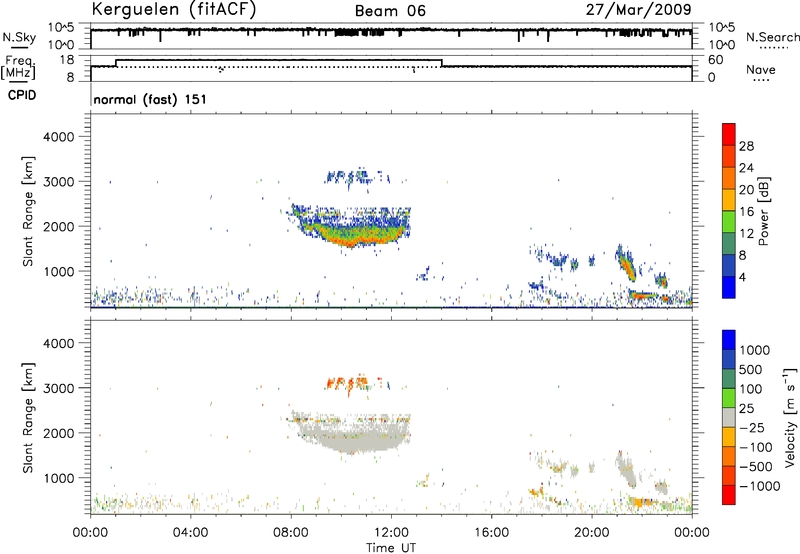The height and width of the screenshot is (554, 800).
Task: Click '3000' tick on the velocity panel
Action: click(x=59, y=388)
